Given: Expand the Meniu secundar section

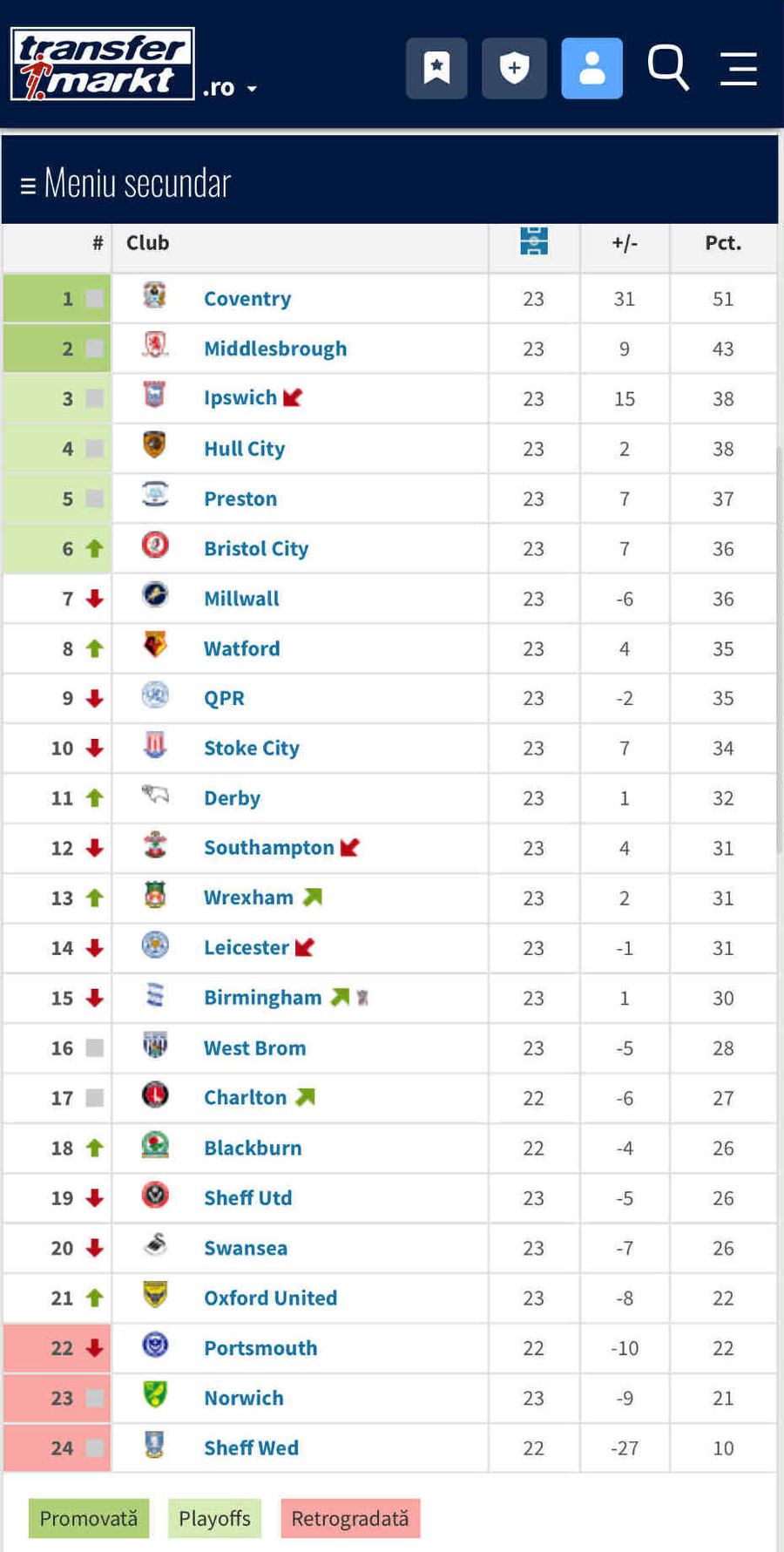Looking at the screenshot, I should (125, 184).
